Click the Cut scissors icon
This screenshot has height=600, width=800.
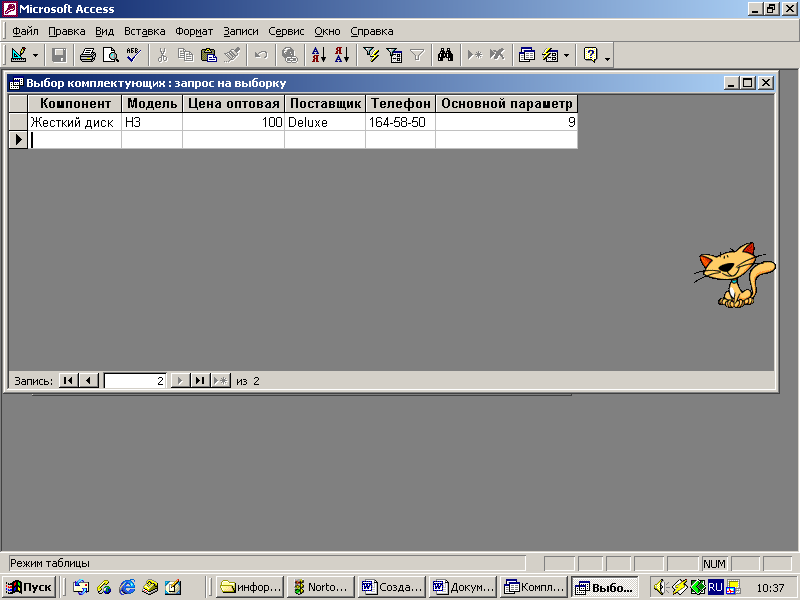click(162, 55)
